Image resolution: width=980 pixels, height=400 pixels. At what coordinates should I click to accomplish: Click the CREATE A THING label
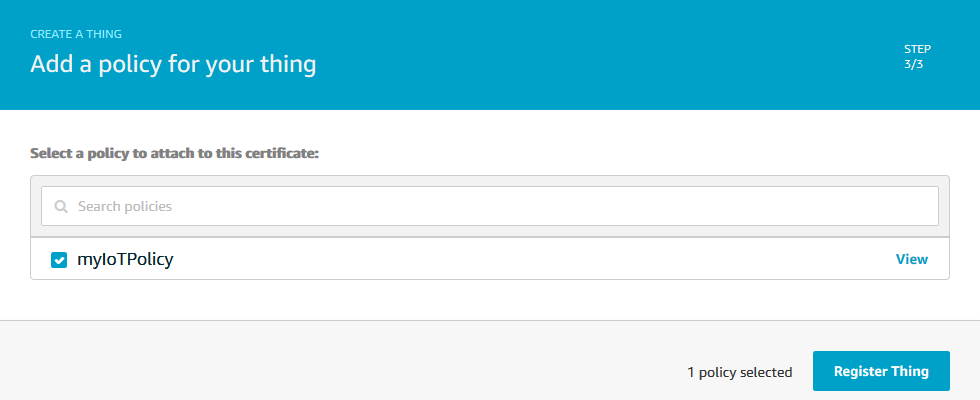76,34
